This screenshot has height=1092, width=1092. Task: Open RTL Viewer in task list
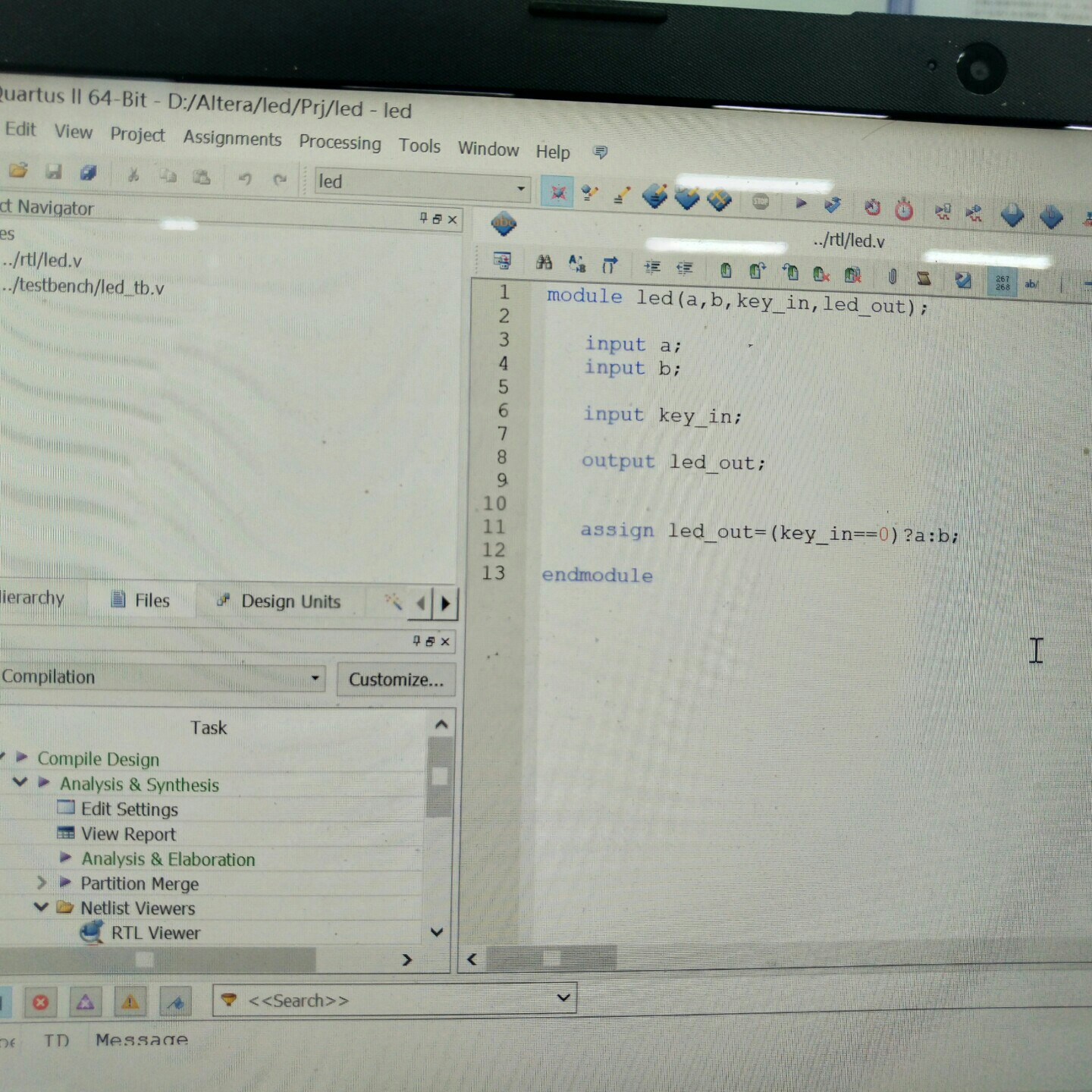(x=155, y=933)
